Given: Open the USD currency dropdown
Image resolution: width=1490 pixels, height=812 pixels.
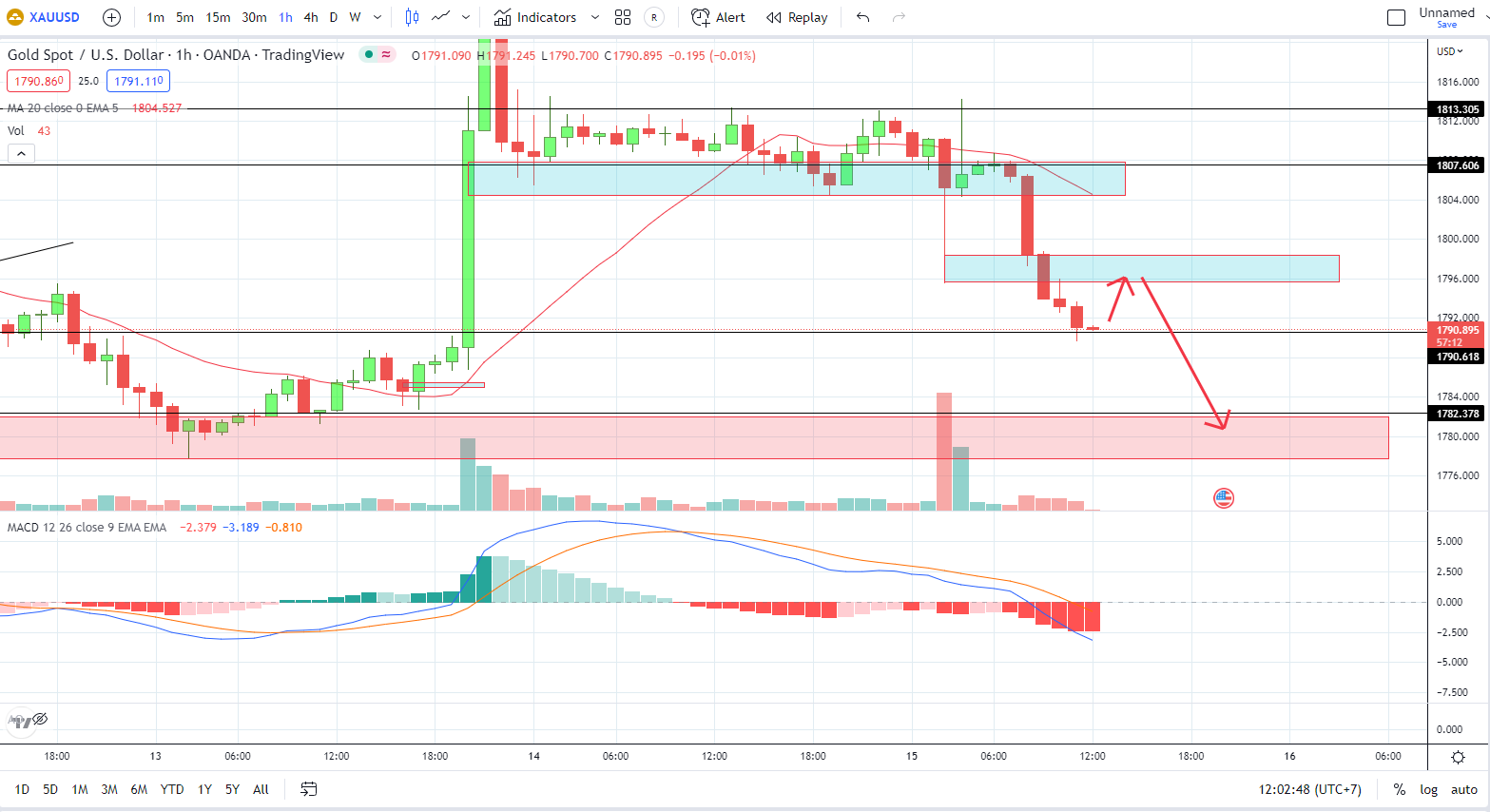Looking at the screenshot, I should (x=1450, y=51).
